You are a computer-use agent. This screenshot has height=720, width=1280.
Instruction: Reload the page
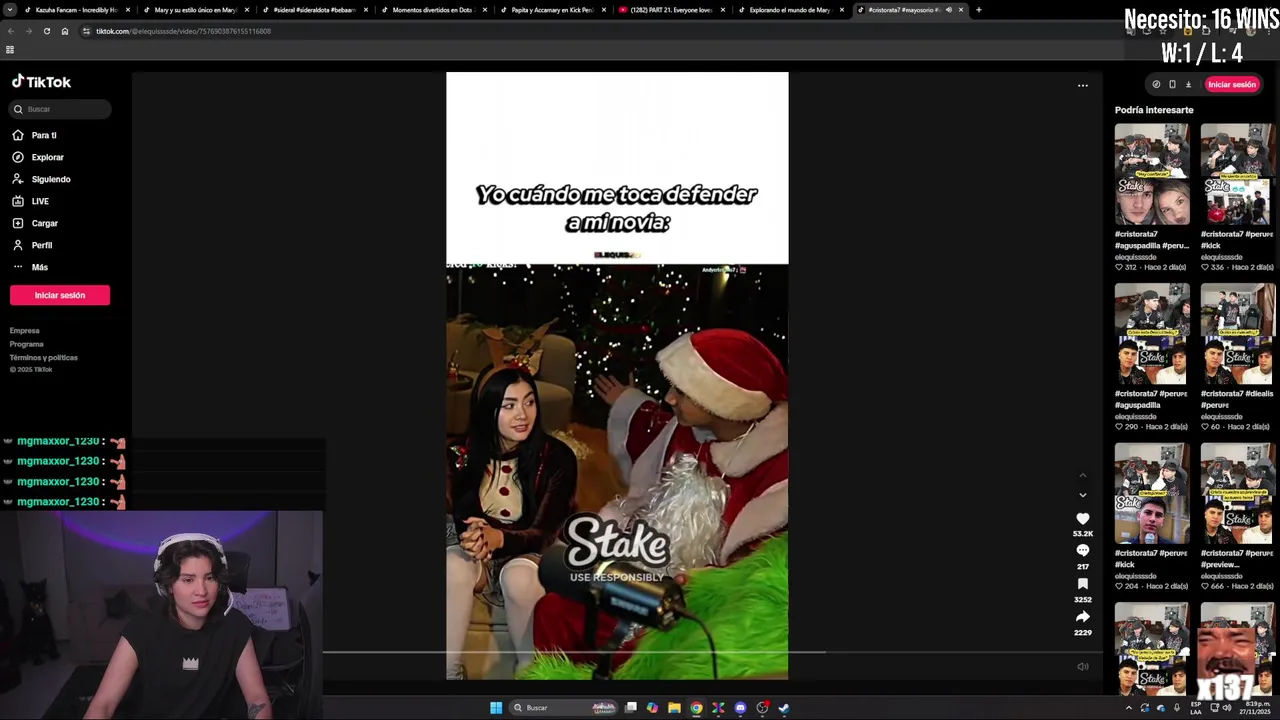tap(46, 31)
